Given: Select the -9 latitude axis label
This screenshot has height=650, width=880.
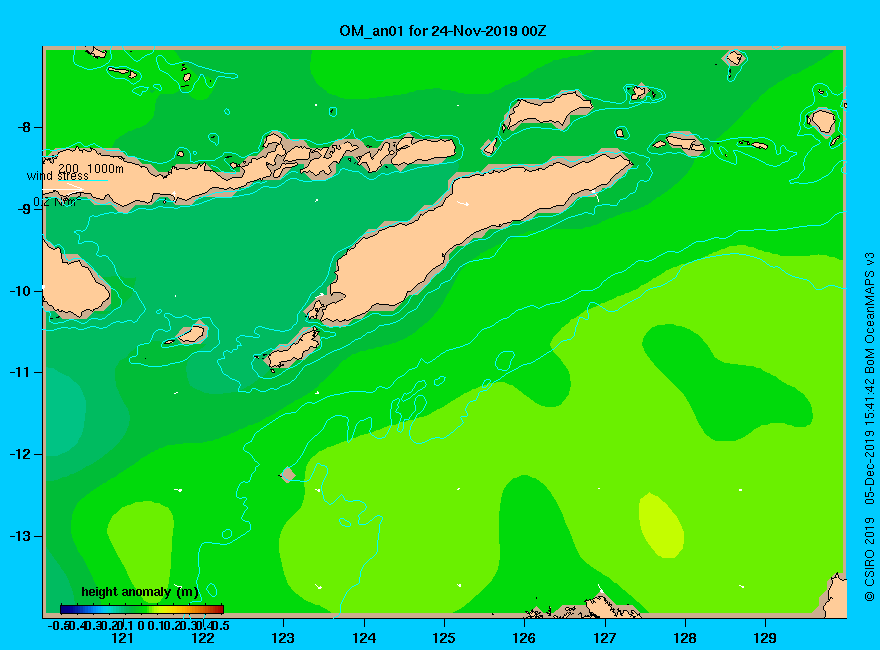Looking at the screenshot, I should [x=24, y=209].
